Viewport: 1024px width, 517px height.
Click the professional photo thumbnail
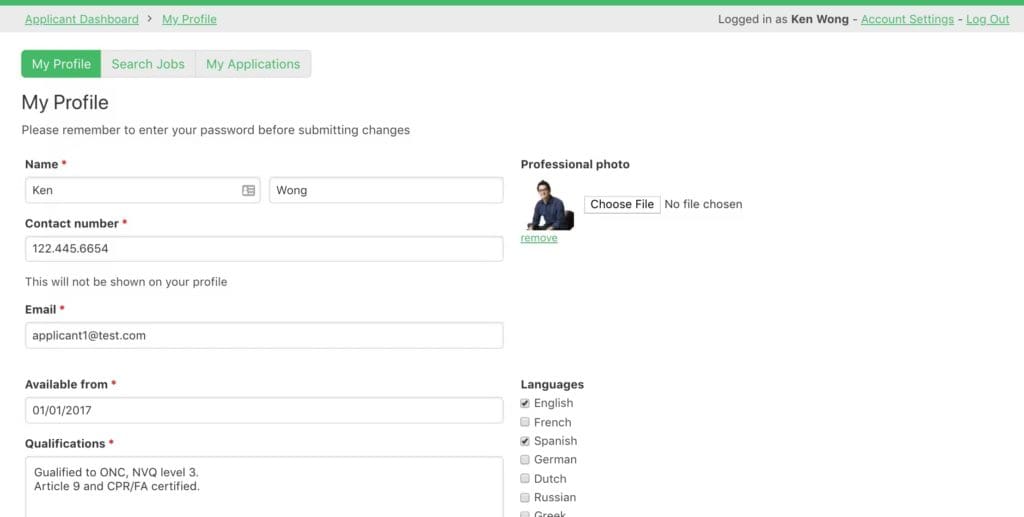550,205
